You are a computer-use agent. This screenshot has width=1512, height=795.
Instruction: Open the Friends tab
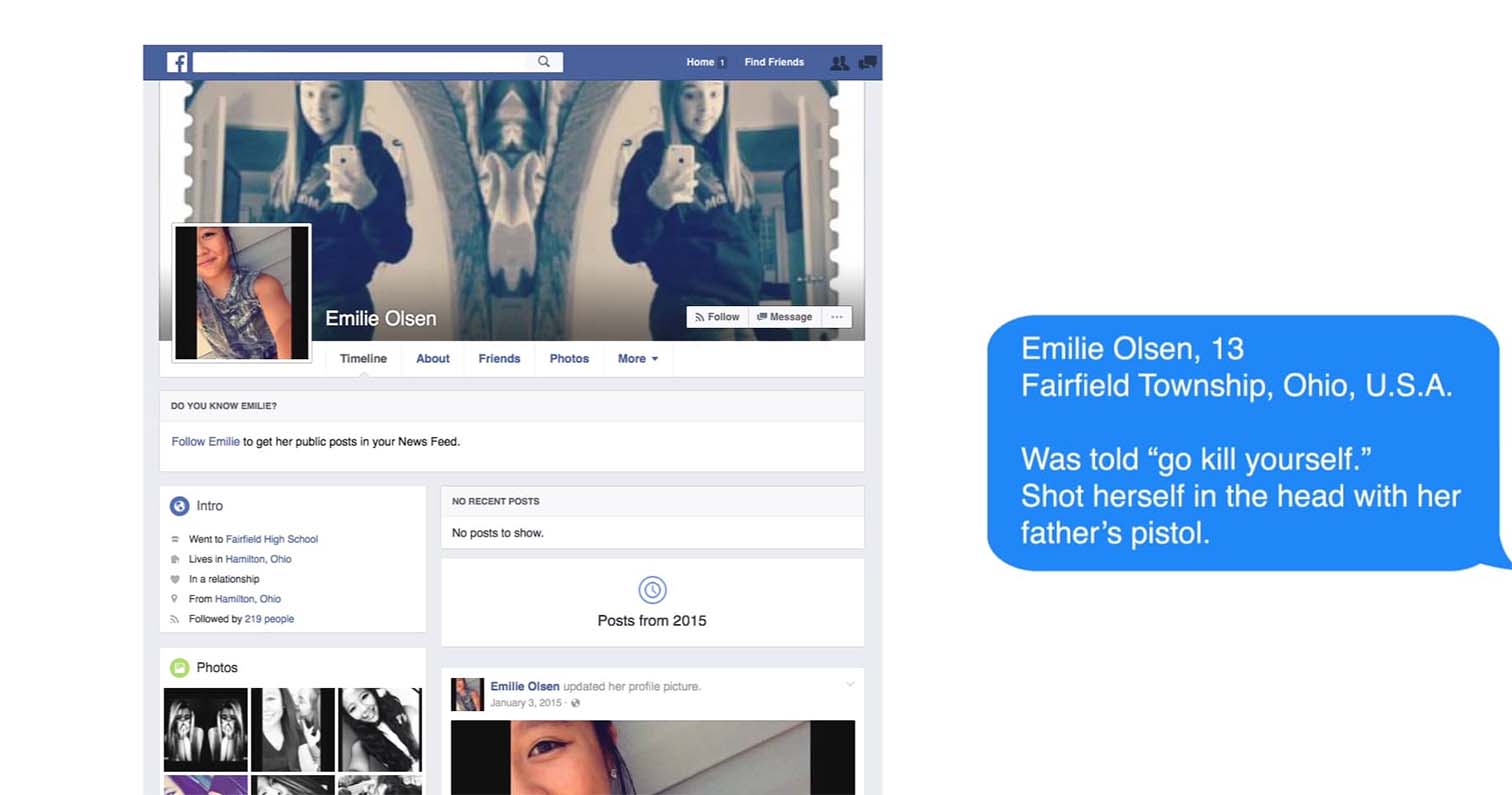click(x=499, y=359)
